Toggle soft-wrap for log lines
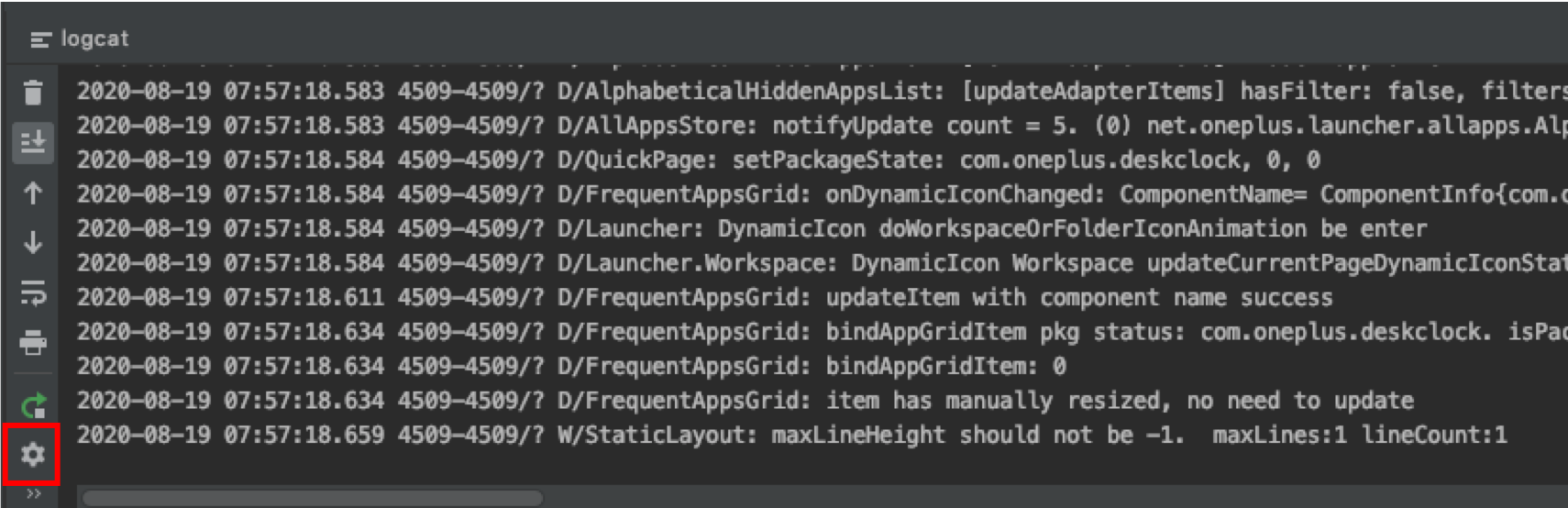Image resolution: width=1568 pixels, height=508 pixels. tap(33, 293)
